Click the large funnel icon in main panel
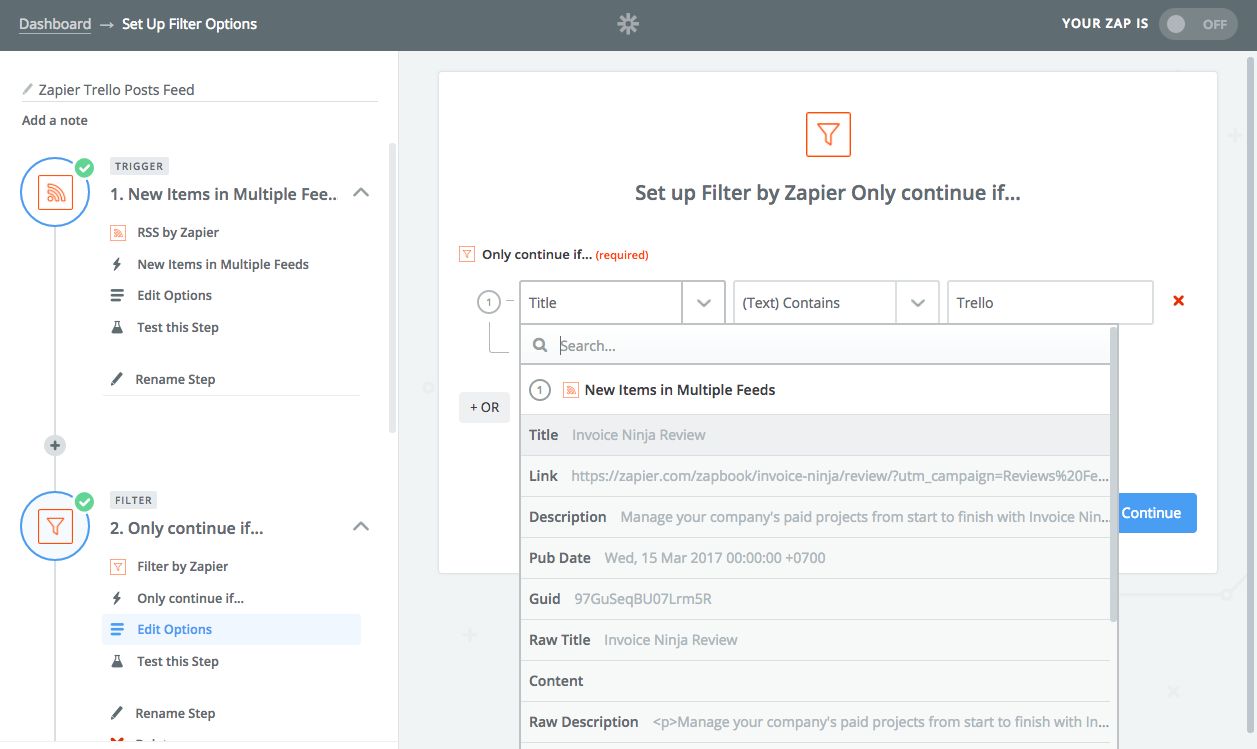The width and height of the screenshot is (1257, 749). click(x=828, y=134)
